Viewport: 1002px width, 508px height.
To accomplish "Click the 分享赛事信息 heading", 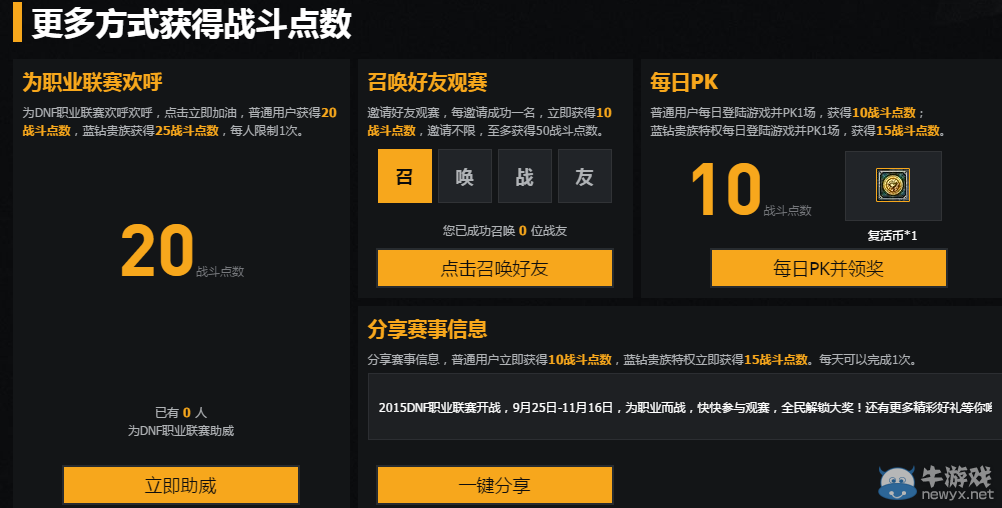I will [x=428, y=329].
